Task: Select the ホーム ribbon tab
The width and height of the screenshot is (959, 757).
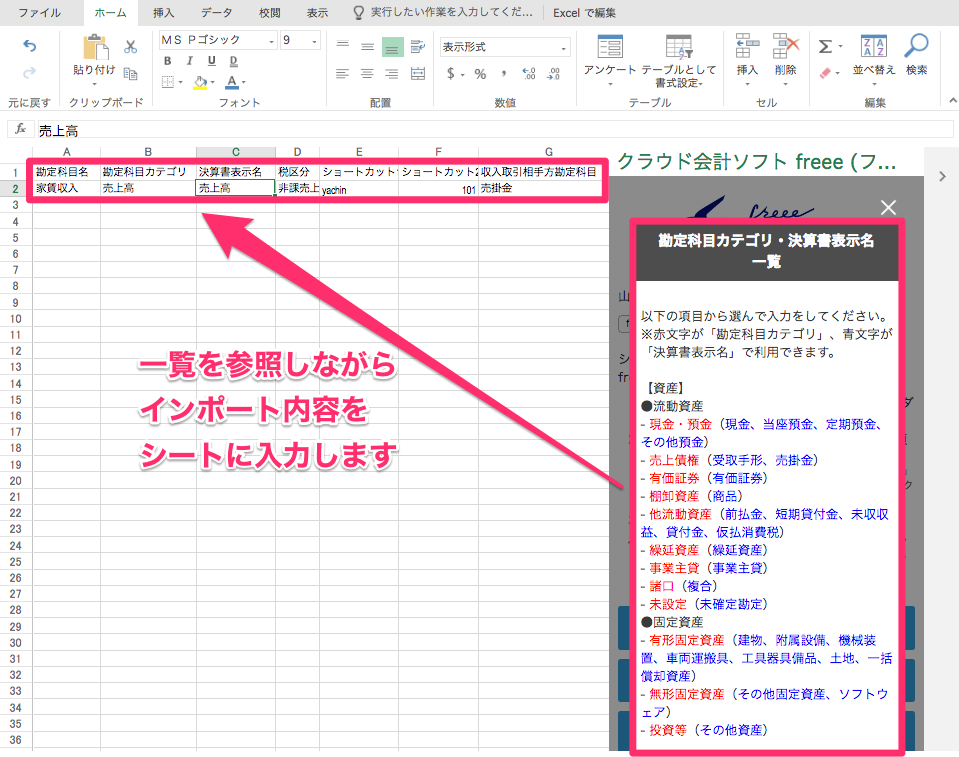Action: 110,13
